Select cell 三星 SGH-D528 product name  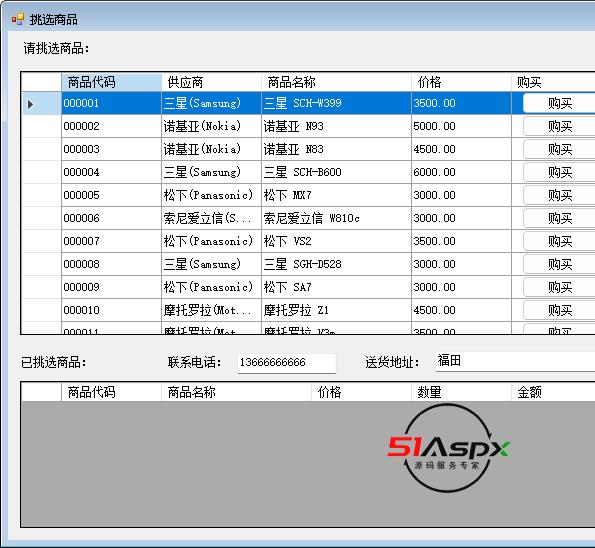[x=336, y=264]
